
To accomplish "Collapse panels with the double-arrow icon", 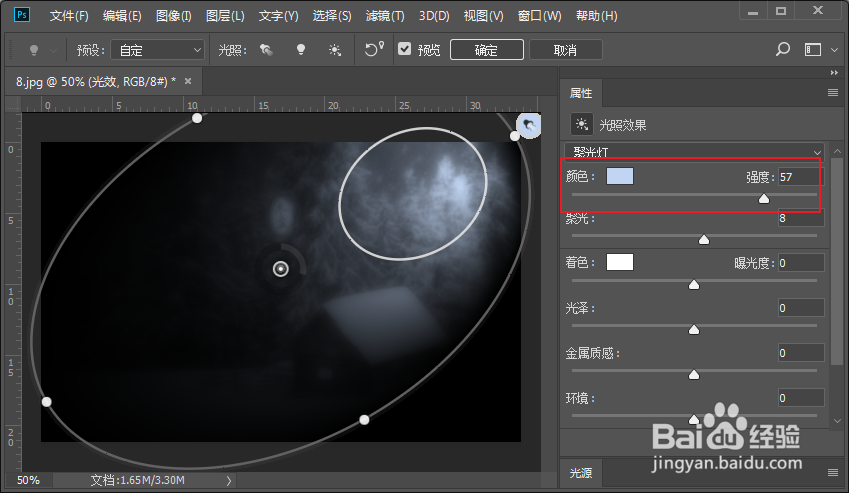I will coord(834,73).
